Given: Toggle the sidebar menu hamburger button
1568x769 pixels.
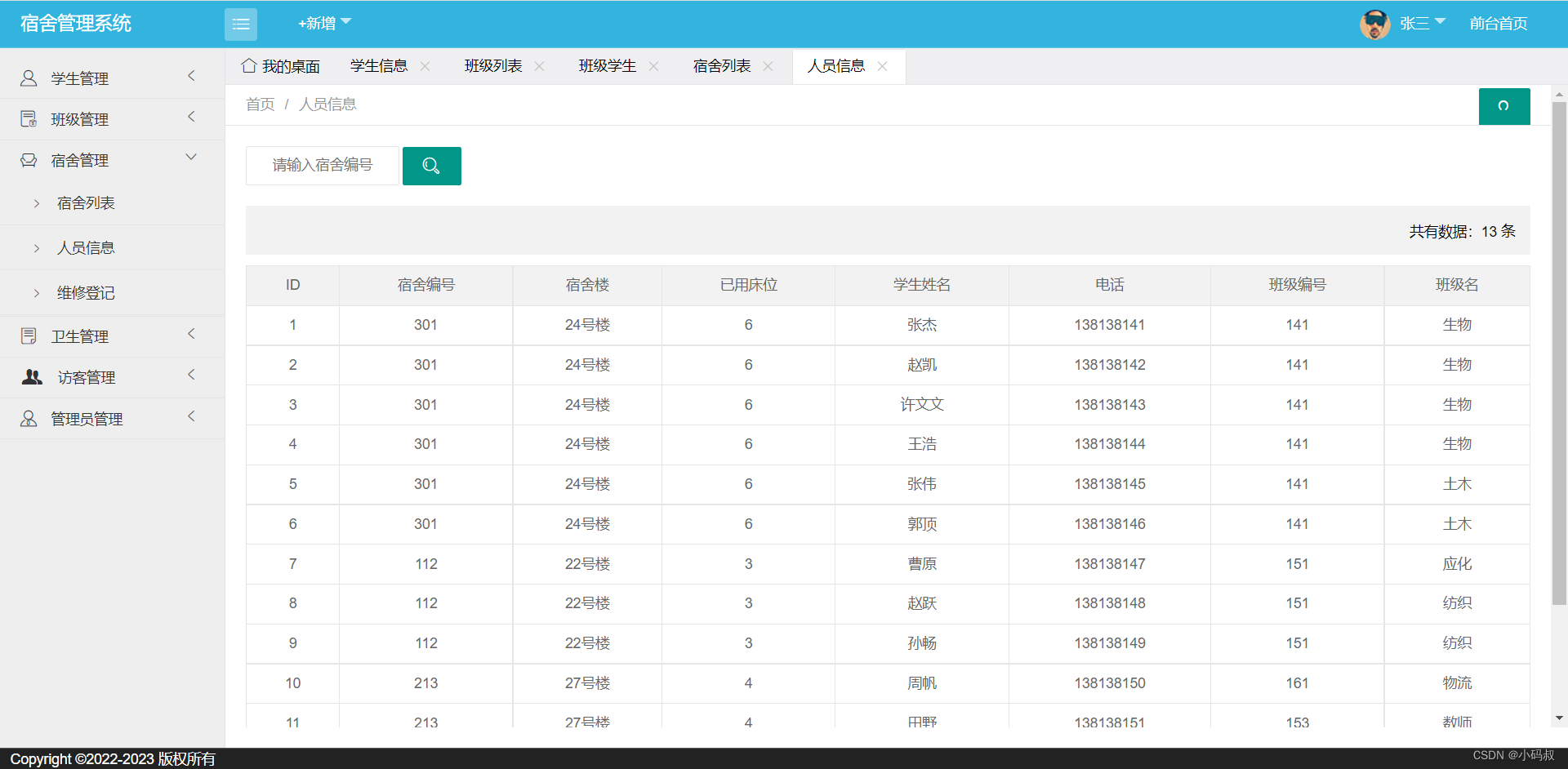Looking at the screenshot, I should click(241, 24).
